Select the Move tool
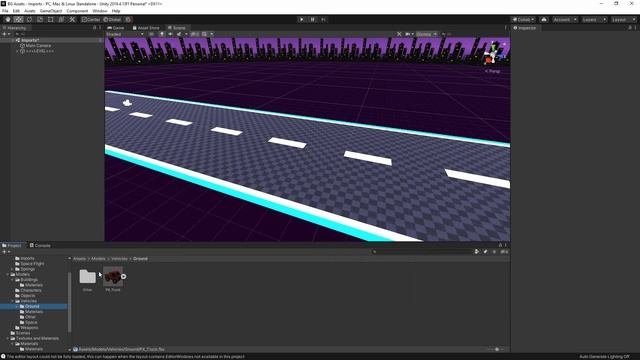 coord(18,20)
